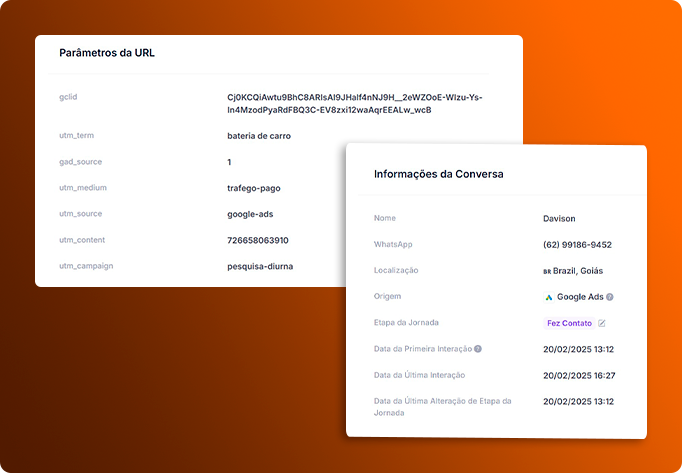Edit the Etapa da Jornada stage

pos(602,323)
